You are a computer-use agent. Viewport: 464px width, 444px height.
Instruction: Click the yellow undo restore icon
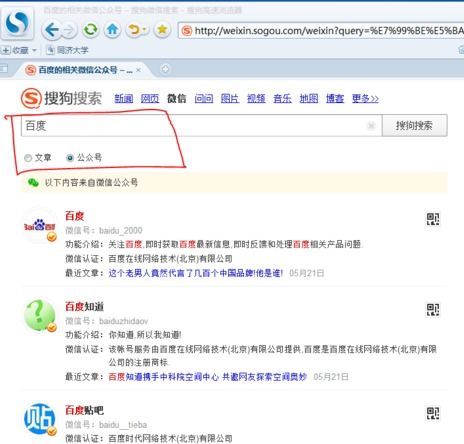coord(134,30)
